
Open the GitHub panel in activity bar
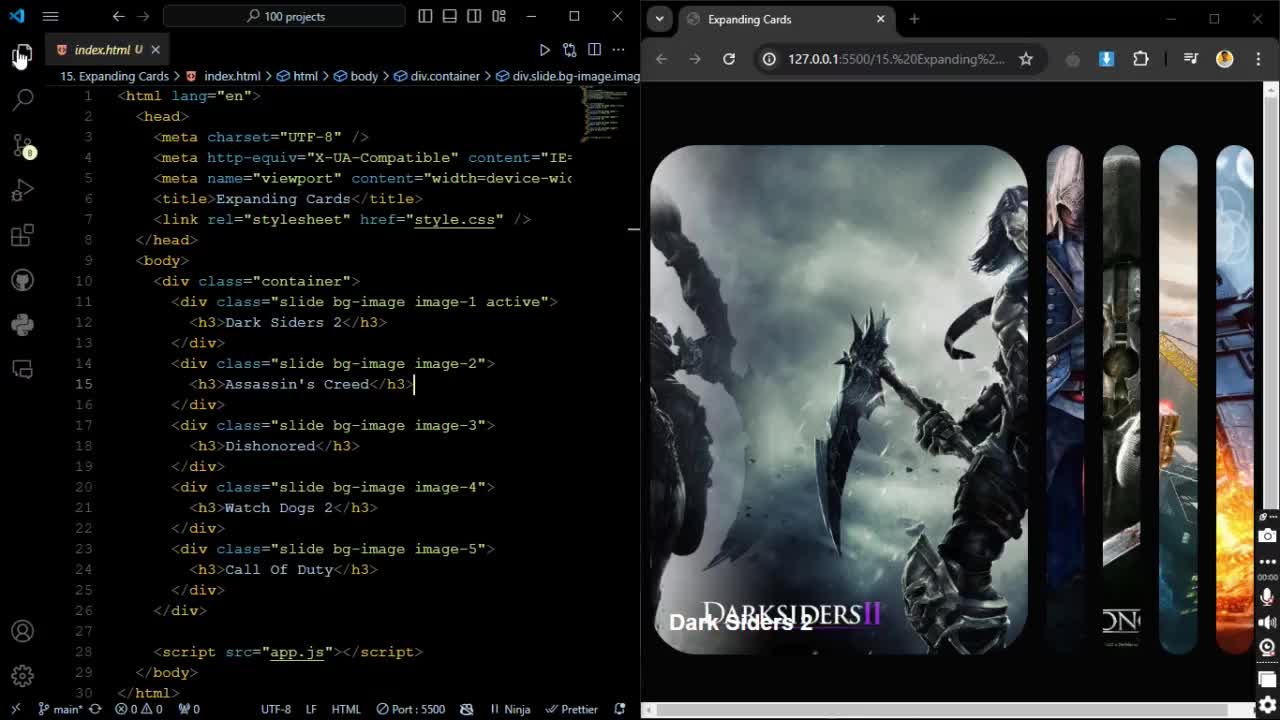[22, 281]
